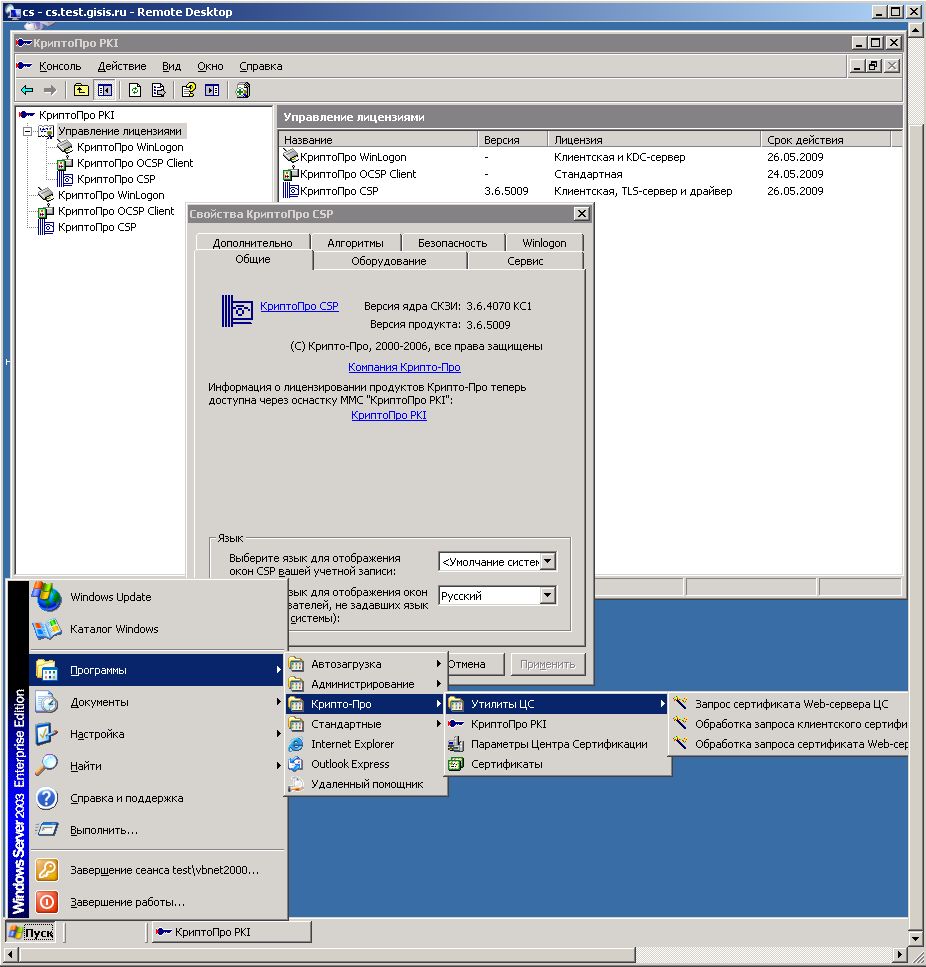Click the Лицензия column header
926x967 pixels.
click(x=654, y=140)
